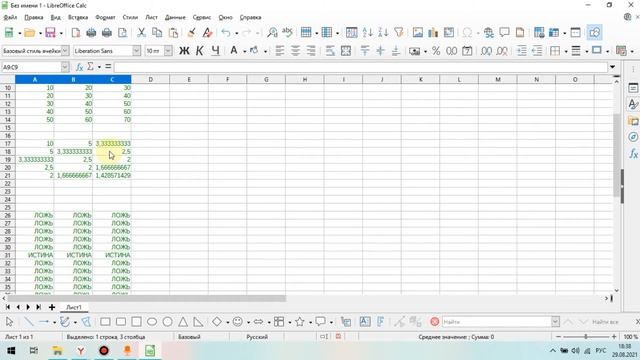Insert chart icon

[x=433, y=33]
